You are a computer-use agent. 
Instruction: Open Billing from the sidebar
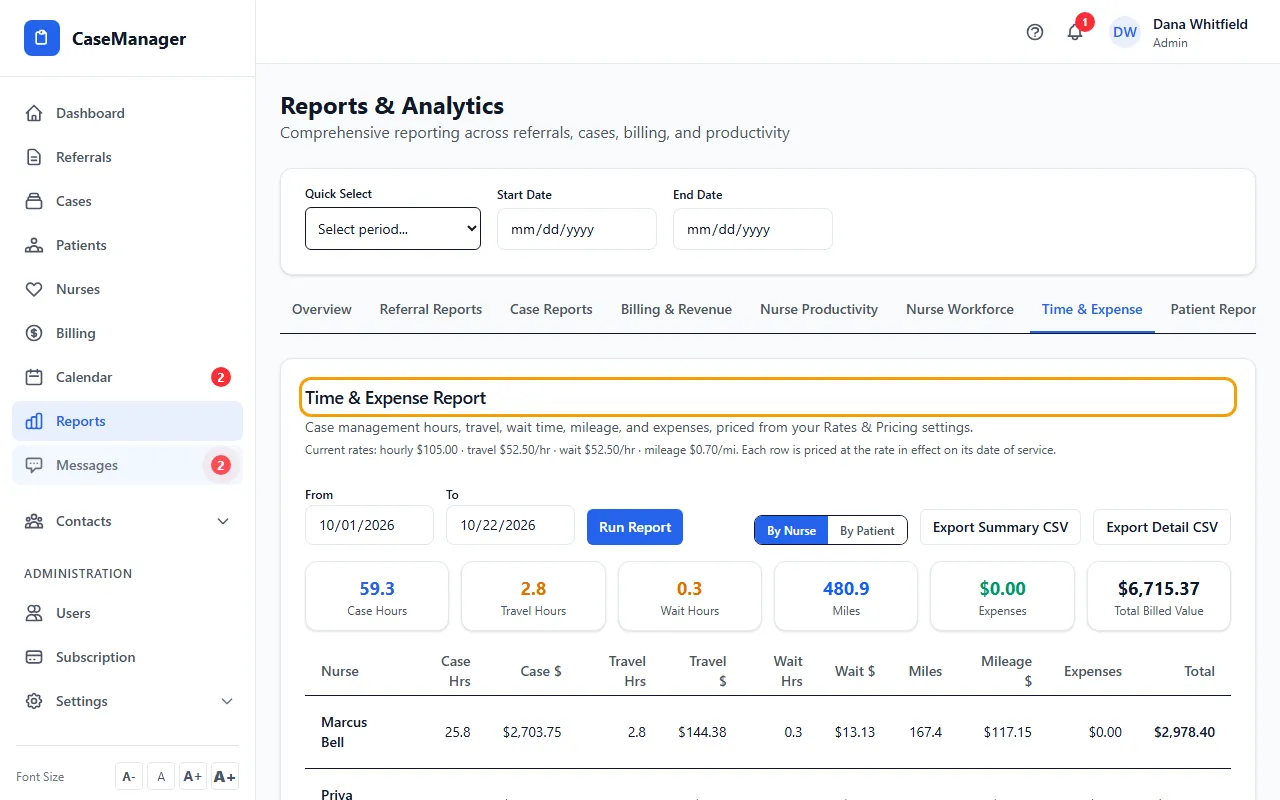tap(127, 333)
